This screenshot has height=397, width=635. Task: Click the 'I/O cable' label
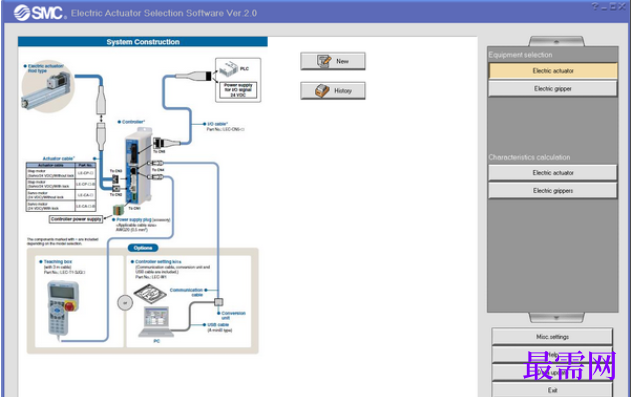[x=217, y=124]
